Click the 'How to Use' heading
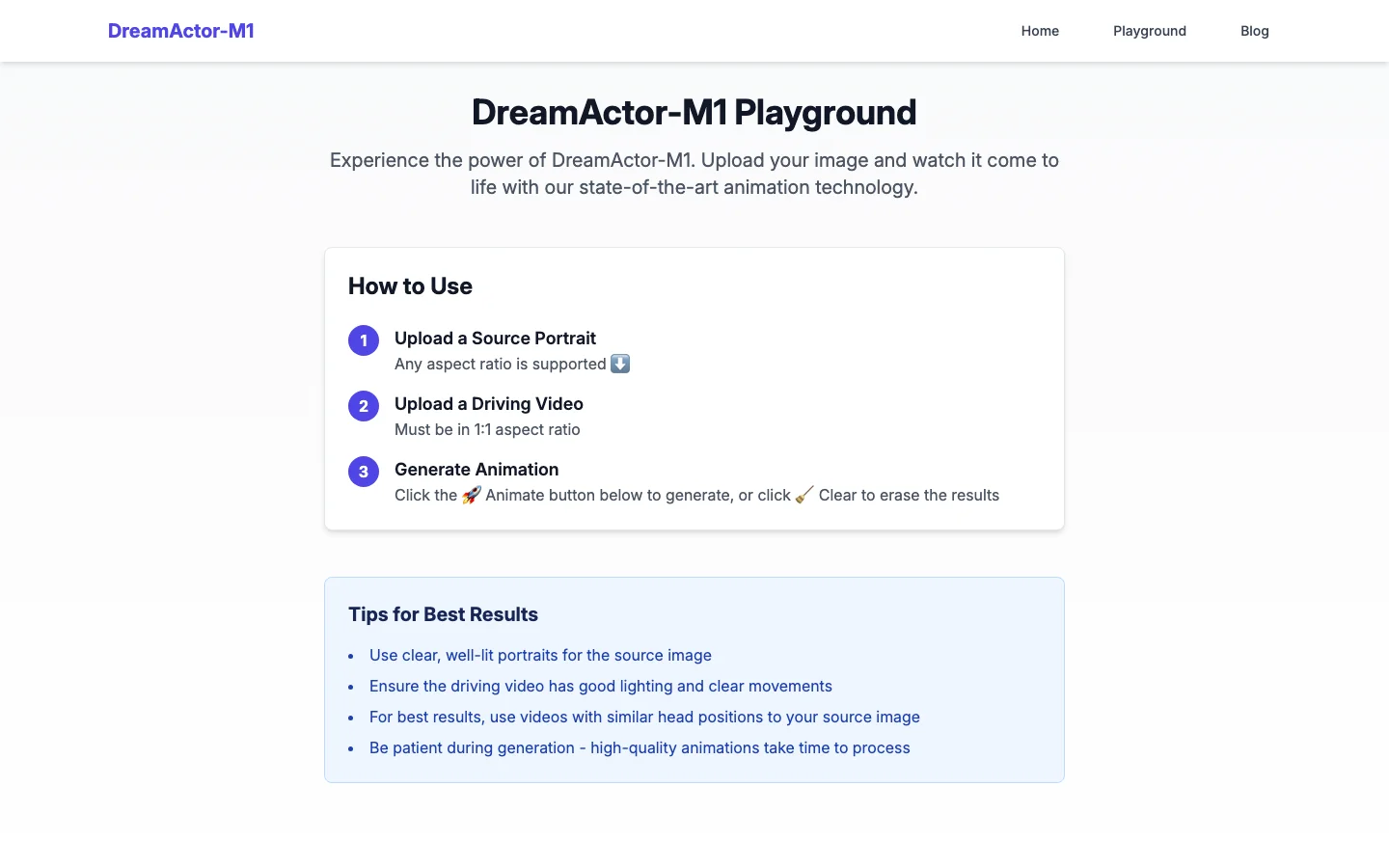The image size is (1389, 868). [x=410, y=286]
